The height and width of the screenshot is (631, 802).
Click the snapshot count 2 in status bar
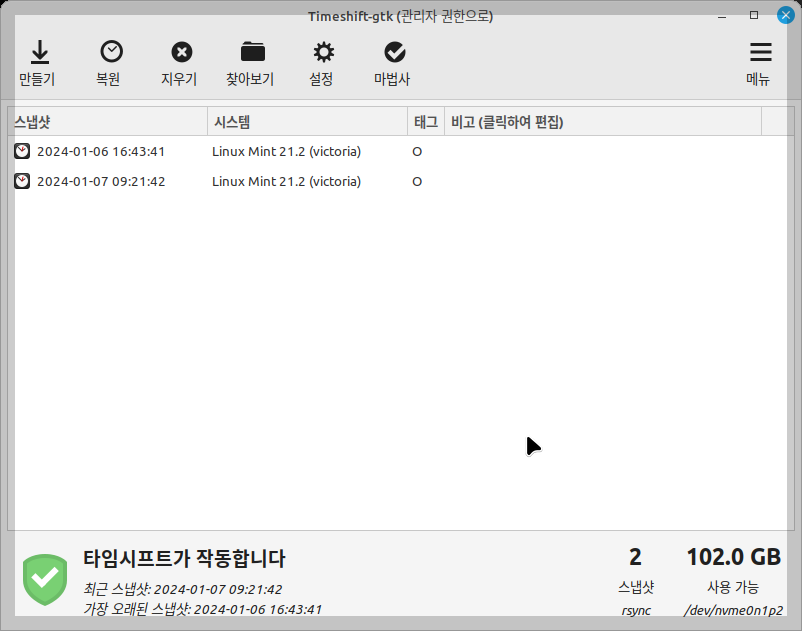(x=635, y=557)
